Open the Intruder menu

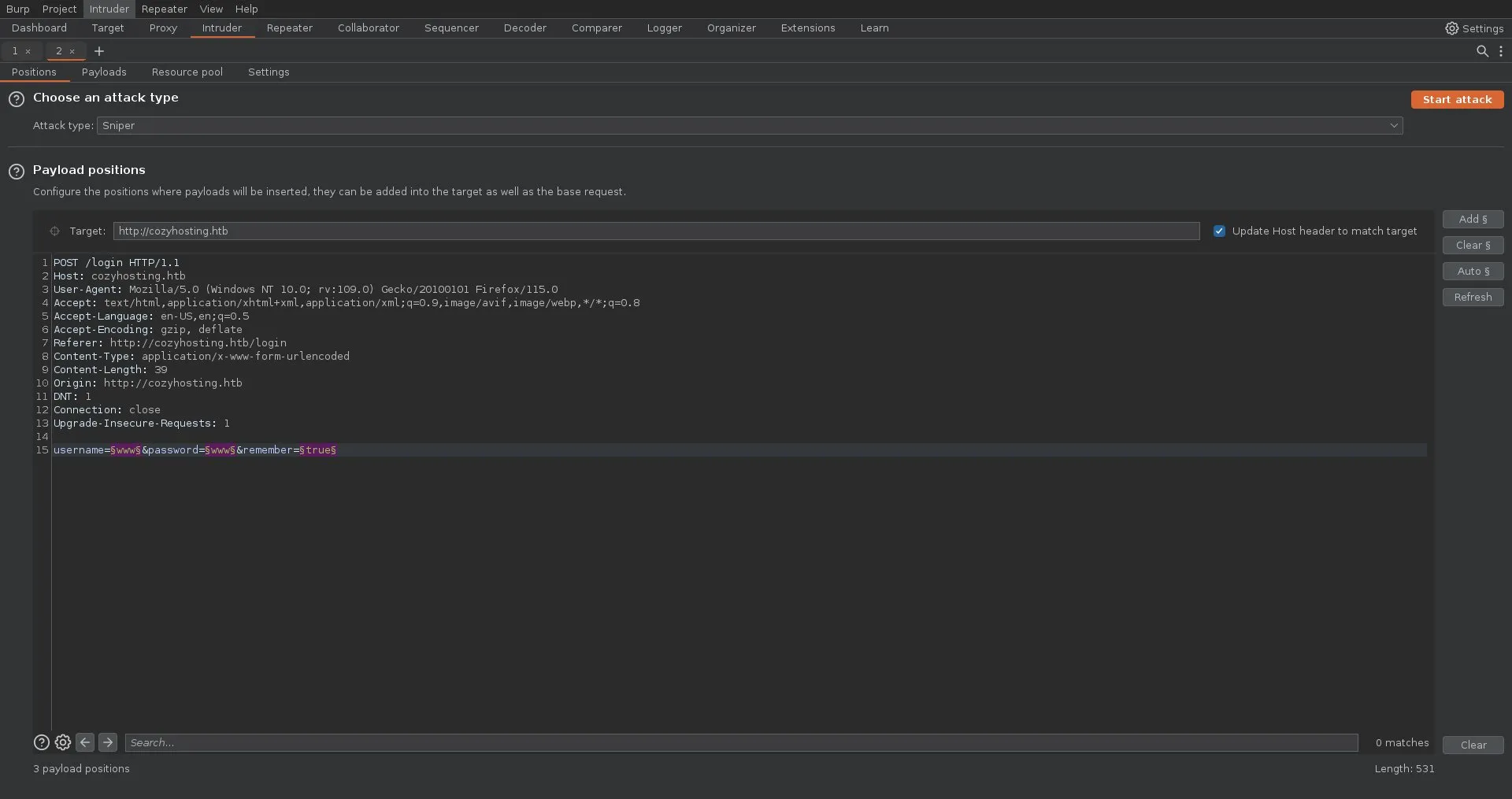[x=109, y=9]
